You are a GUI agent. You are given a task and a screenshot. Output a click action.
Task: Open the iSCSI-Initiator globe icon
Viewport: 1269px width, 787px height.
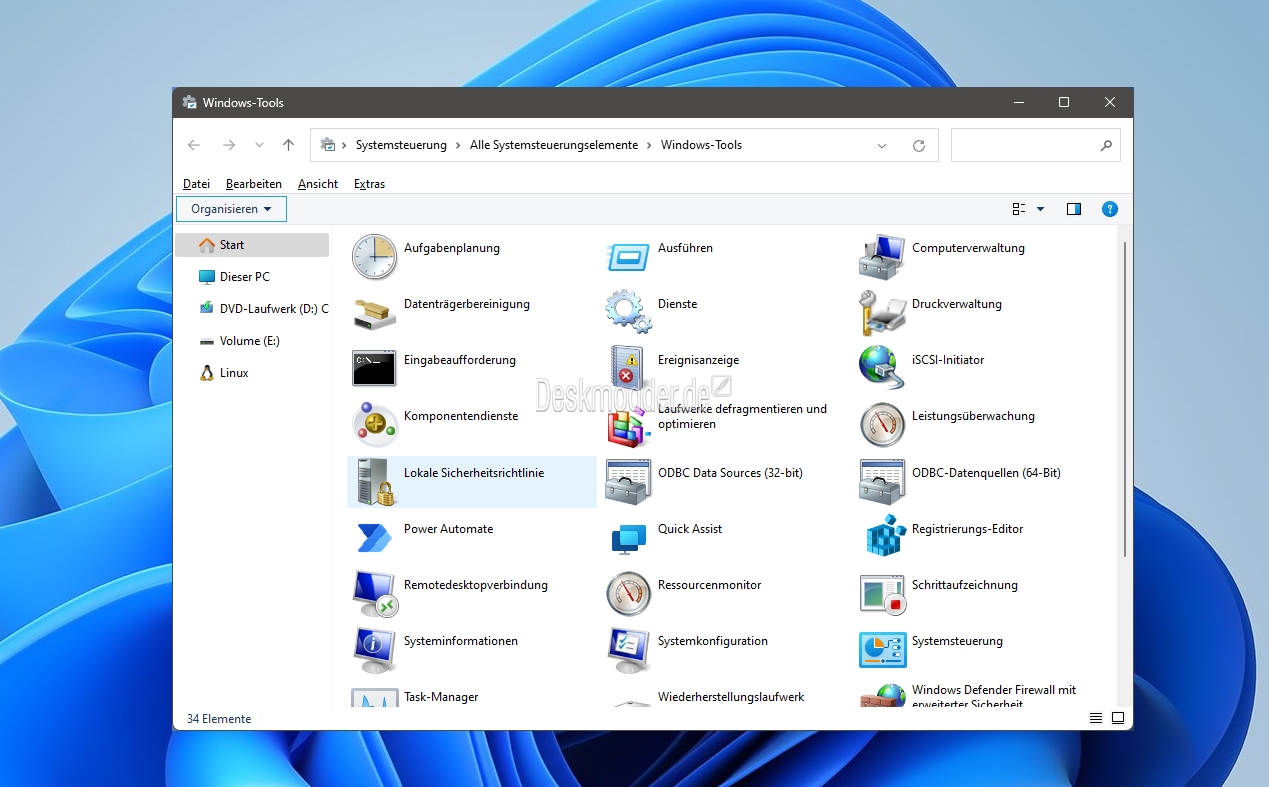click(882, 367)
